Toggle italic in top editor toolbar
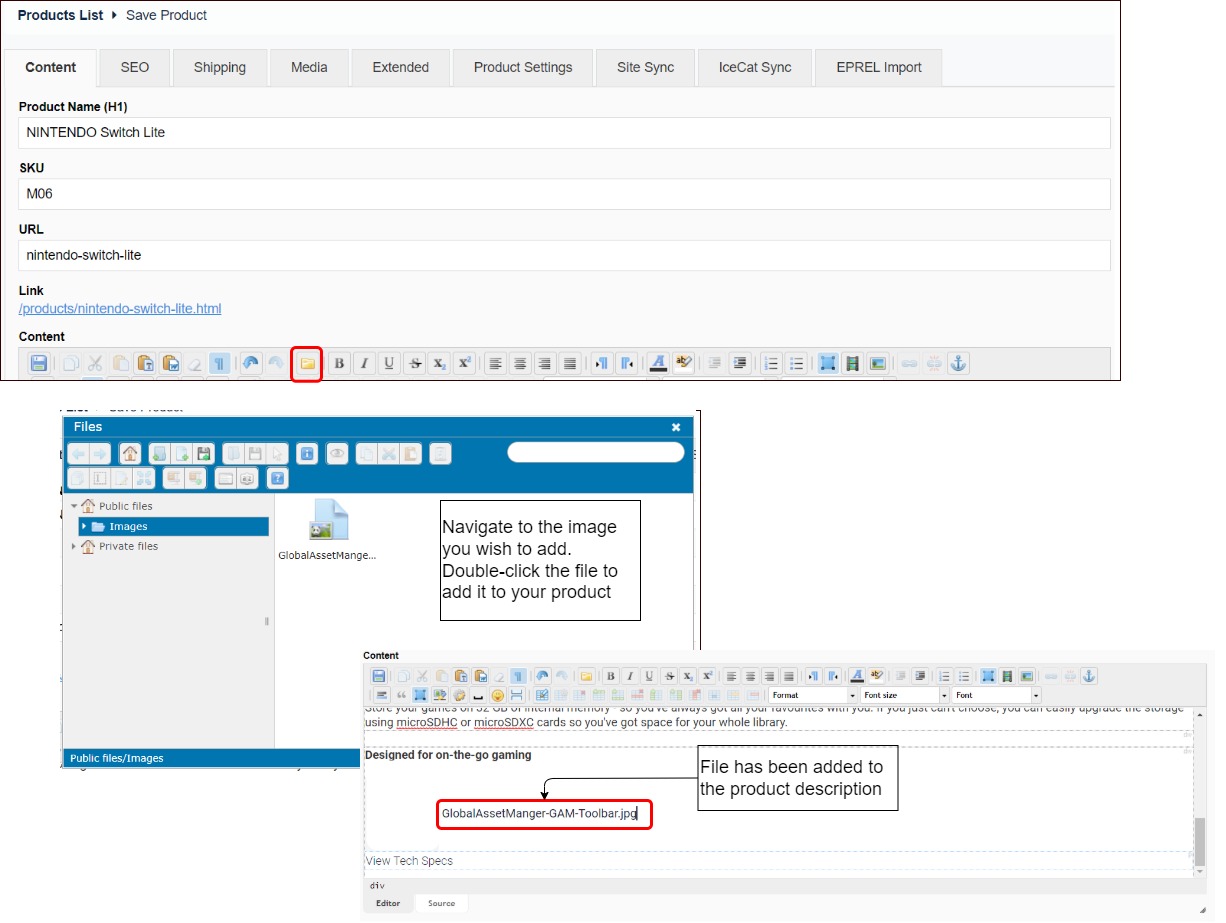 365,364
